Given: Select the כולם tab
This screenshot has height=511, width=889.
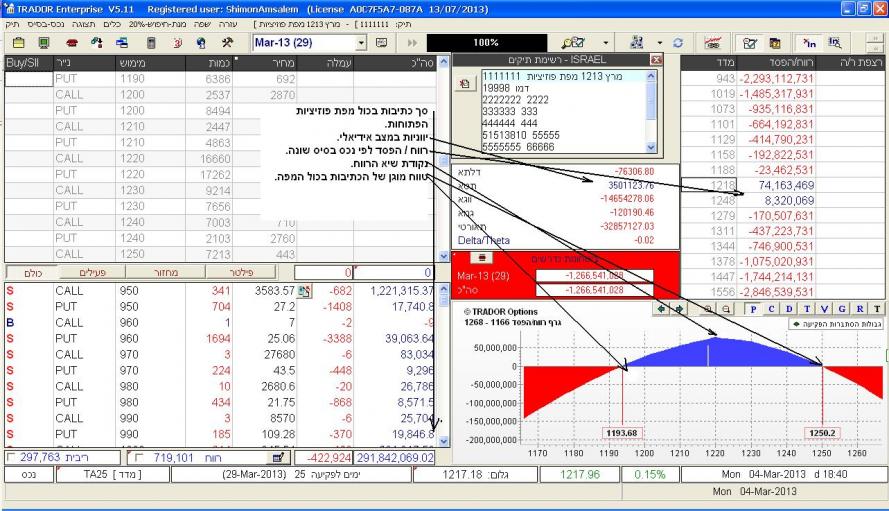Looking at the screenshot, I should click(x=32, y=273).
